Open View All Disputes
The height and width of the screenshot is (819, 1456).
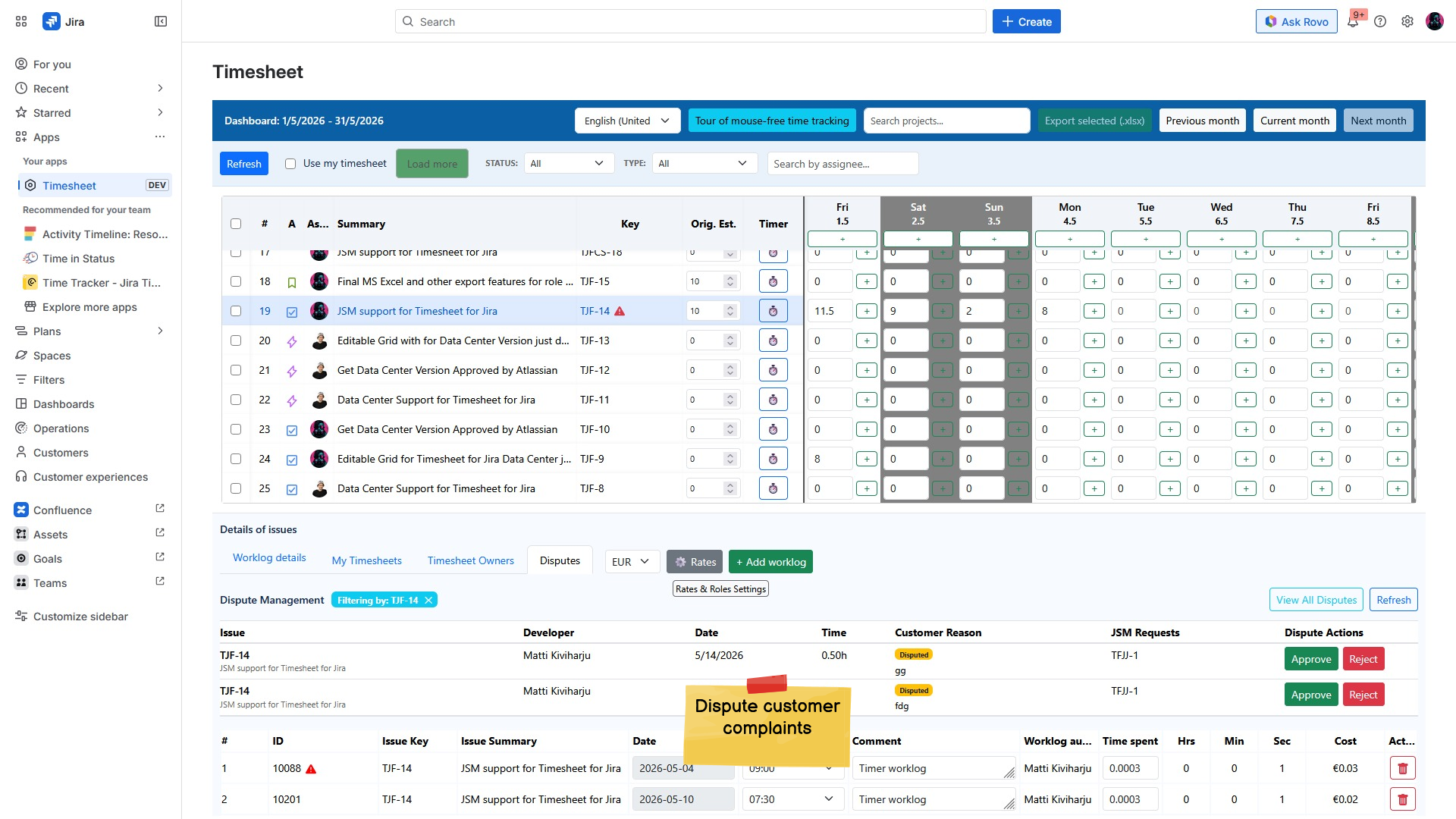(1316, 600)
